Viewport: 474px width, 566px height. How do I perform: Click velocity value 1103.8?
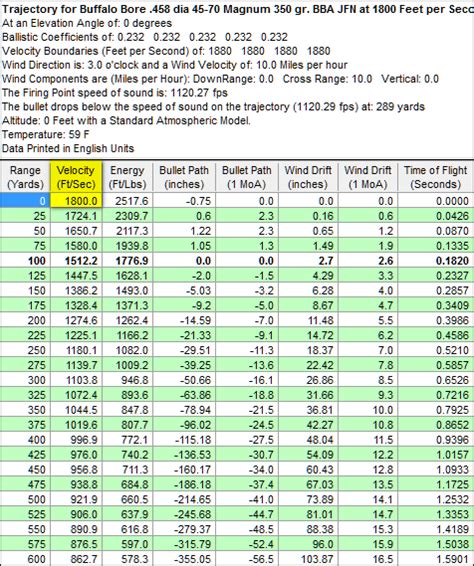76,380
